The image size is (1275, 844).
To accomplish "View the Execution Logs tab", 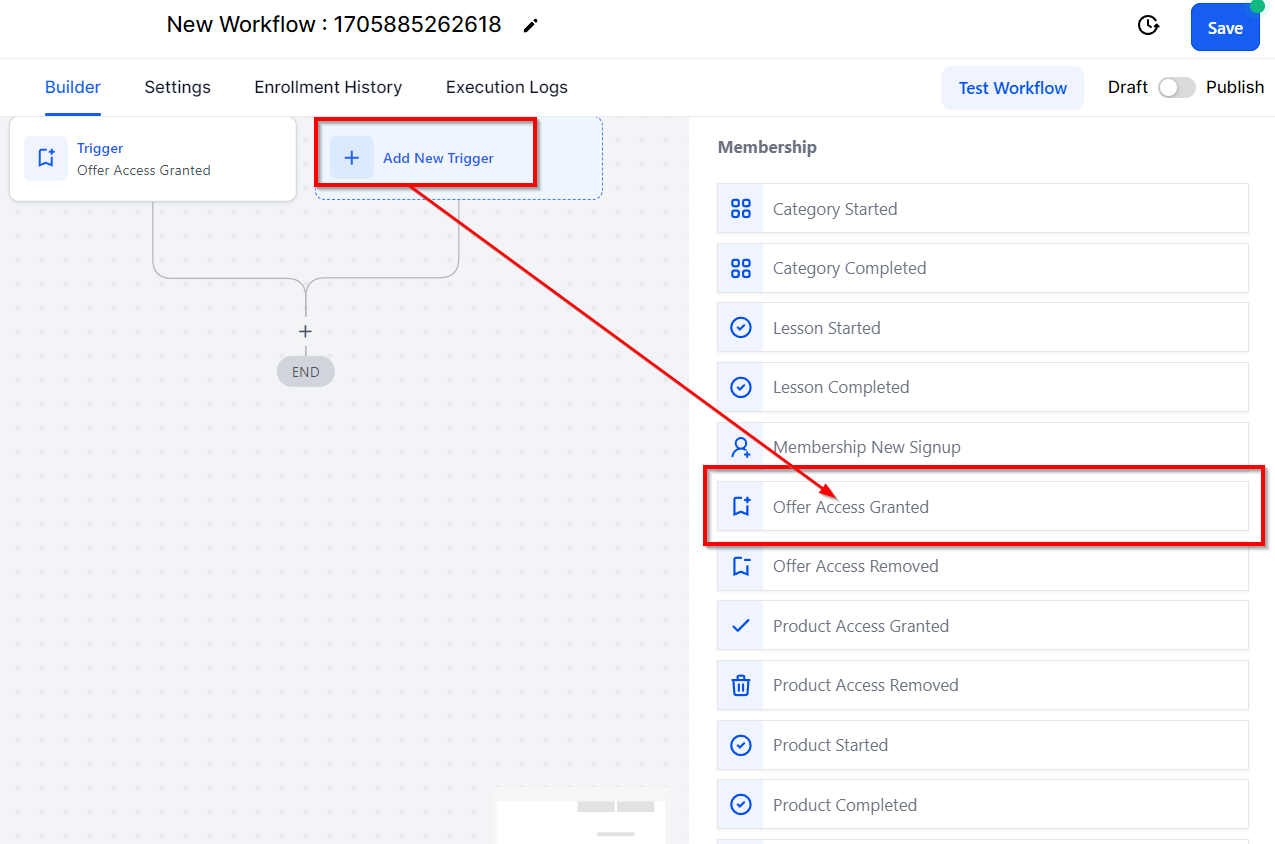I will point(507,87).
